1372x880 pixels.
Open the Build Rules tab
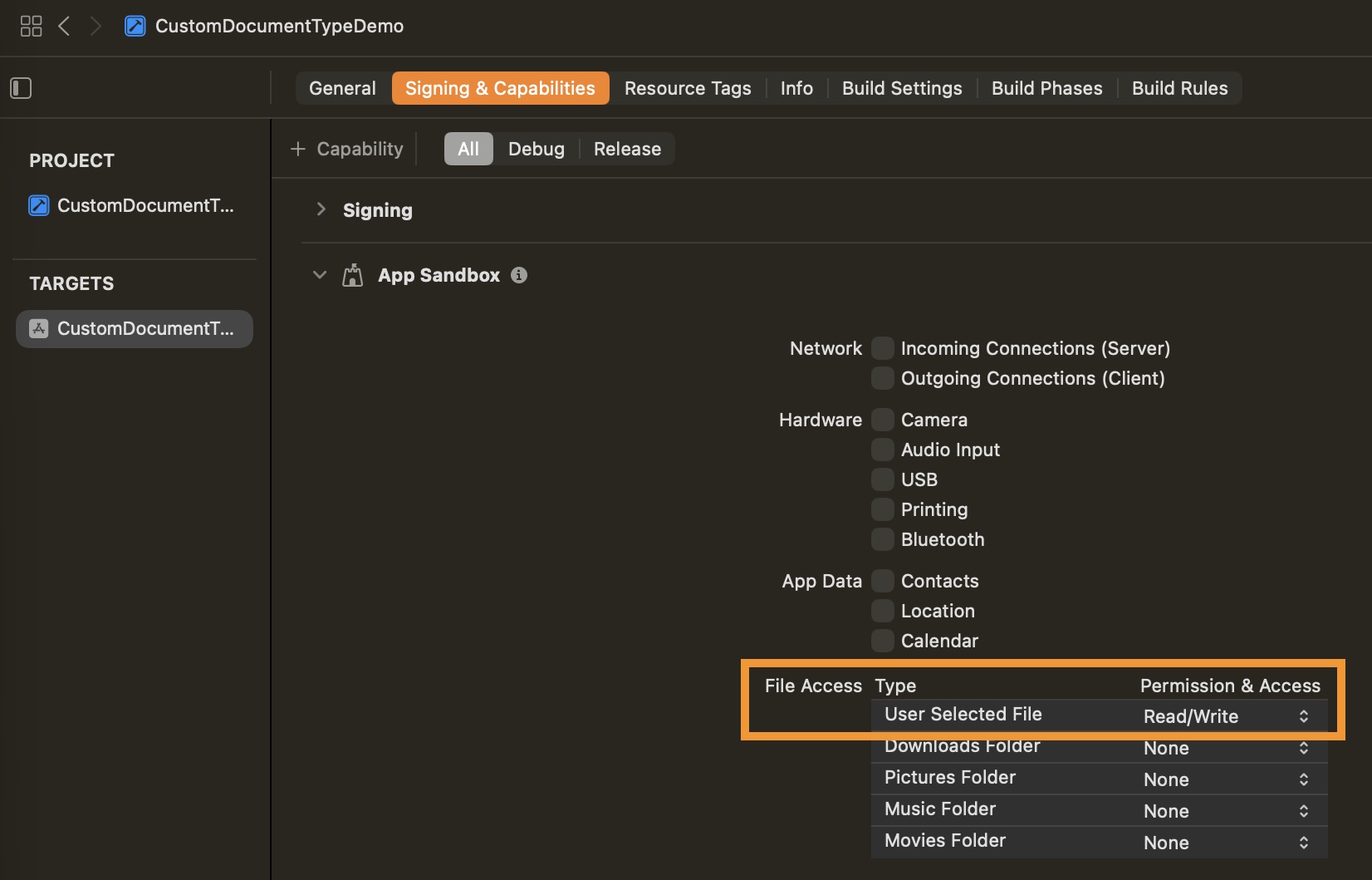[x=1179, y=88]
